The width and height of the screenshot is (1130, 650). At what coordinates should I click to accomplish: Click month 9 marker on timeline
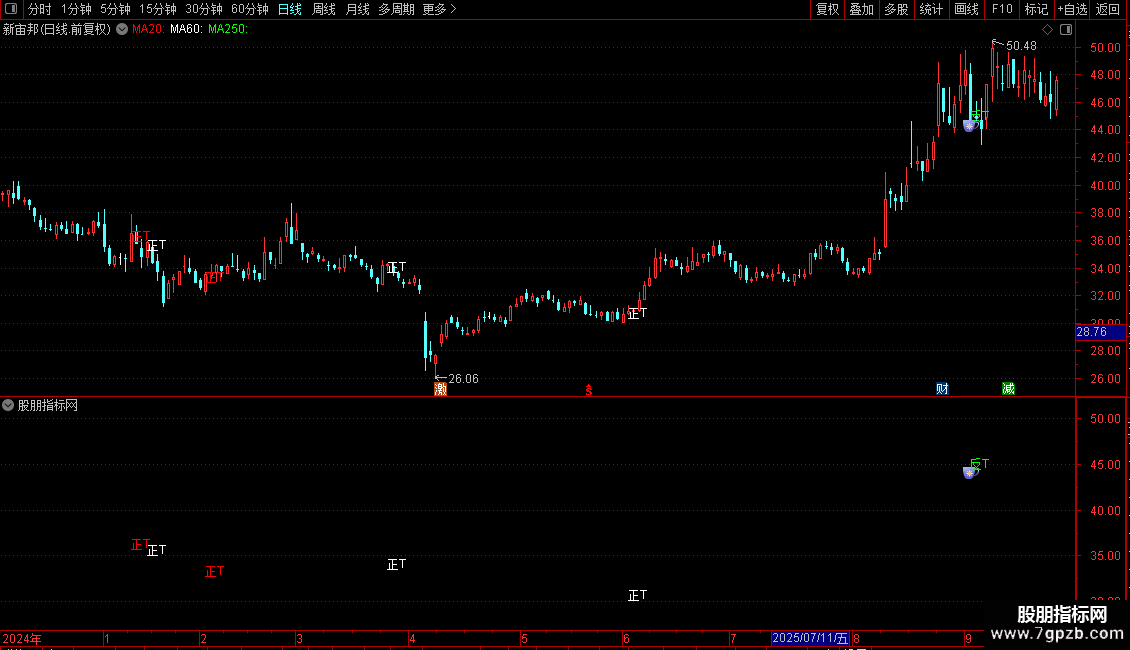(969, 638)
